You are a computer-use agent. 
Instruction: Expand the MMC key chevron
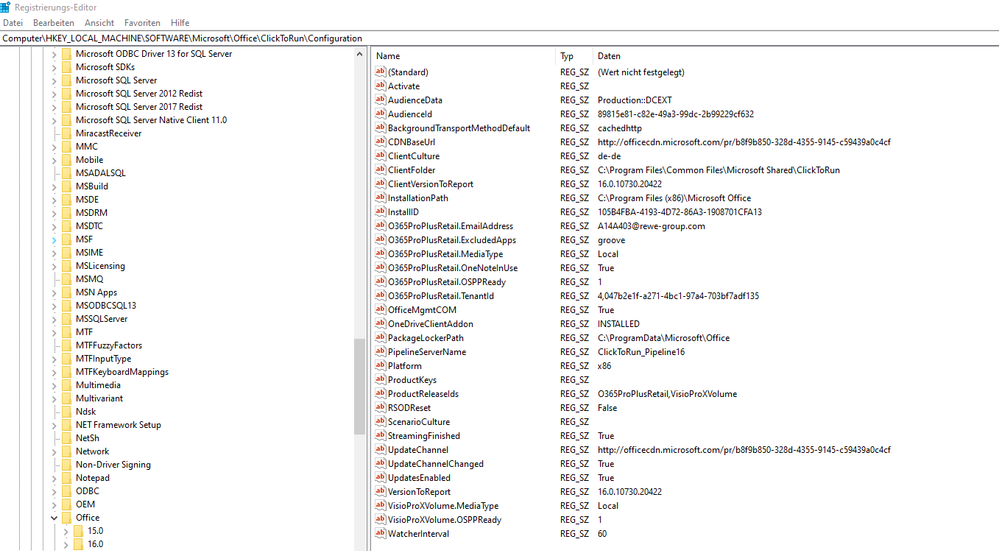54,147
